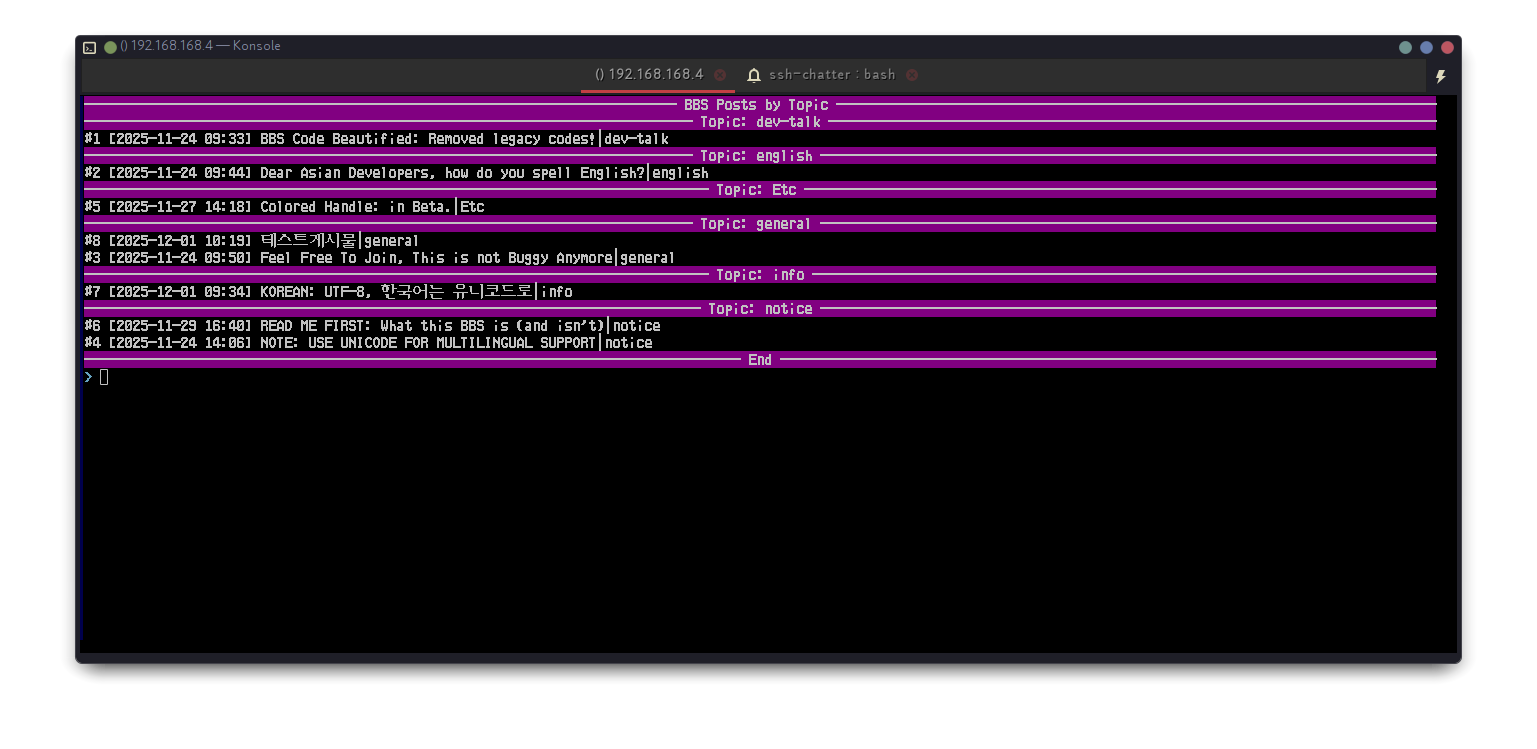The height and width of the screenshot is (749, 1537).
Task: Maximize the Konsole window
Action: (1426, 47)
